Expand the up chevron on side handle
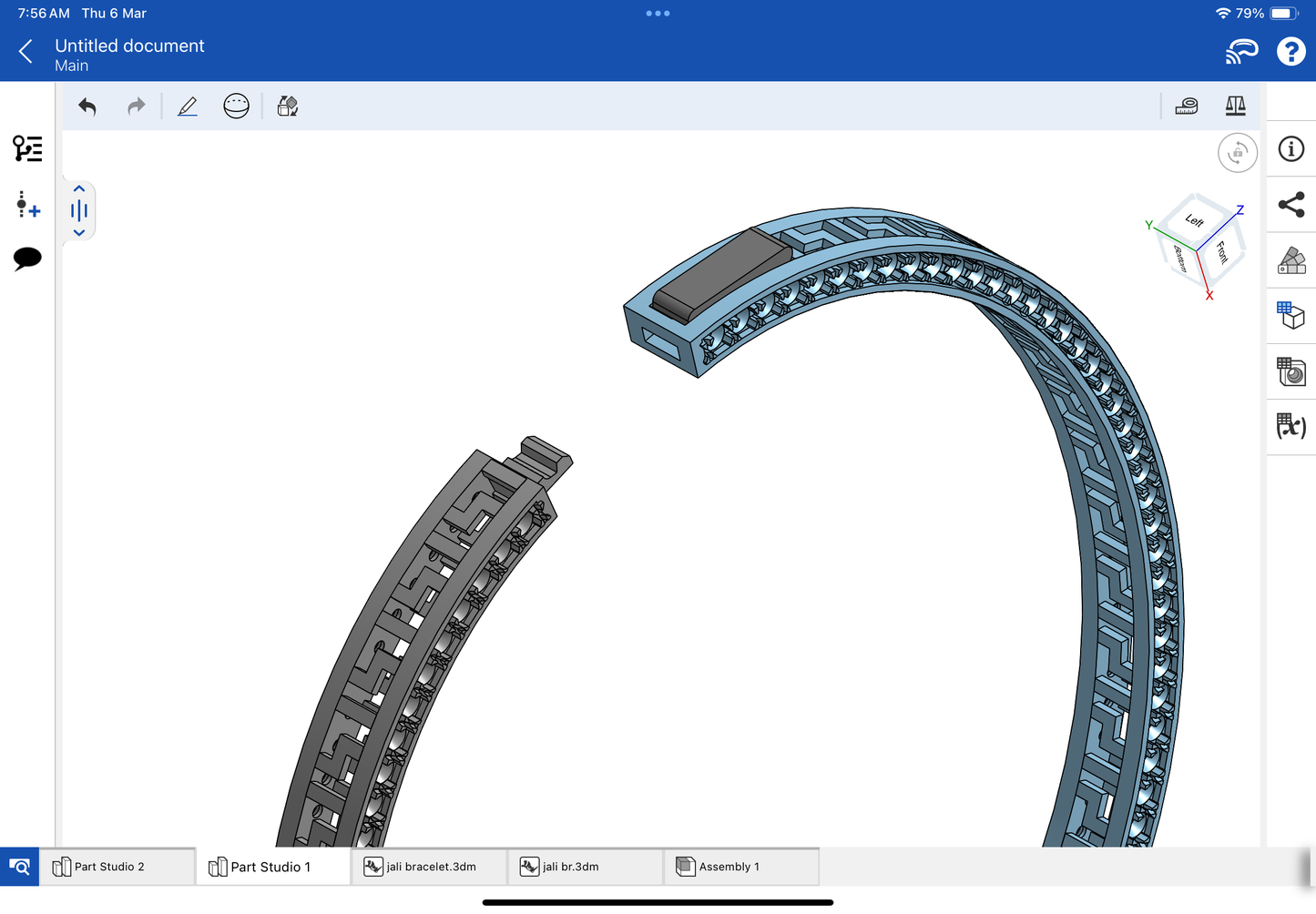 coord(79,188)
